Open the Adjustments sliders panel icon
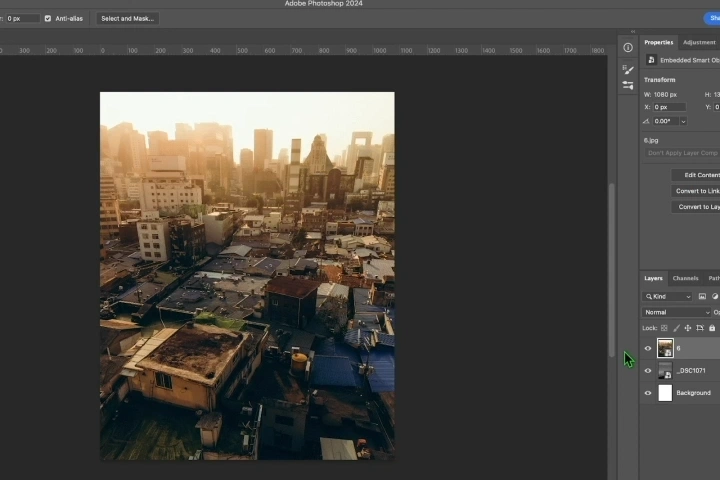The width and height of the screenshot is (720, 480). click(628, 85)
